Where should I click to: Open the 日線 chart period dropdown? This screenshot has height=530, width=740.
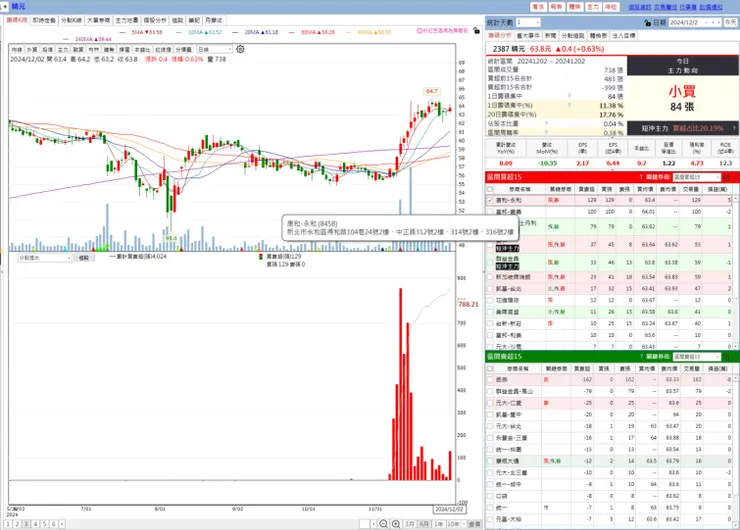pyautogui.click(x=215, y=49)
